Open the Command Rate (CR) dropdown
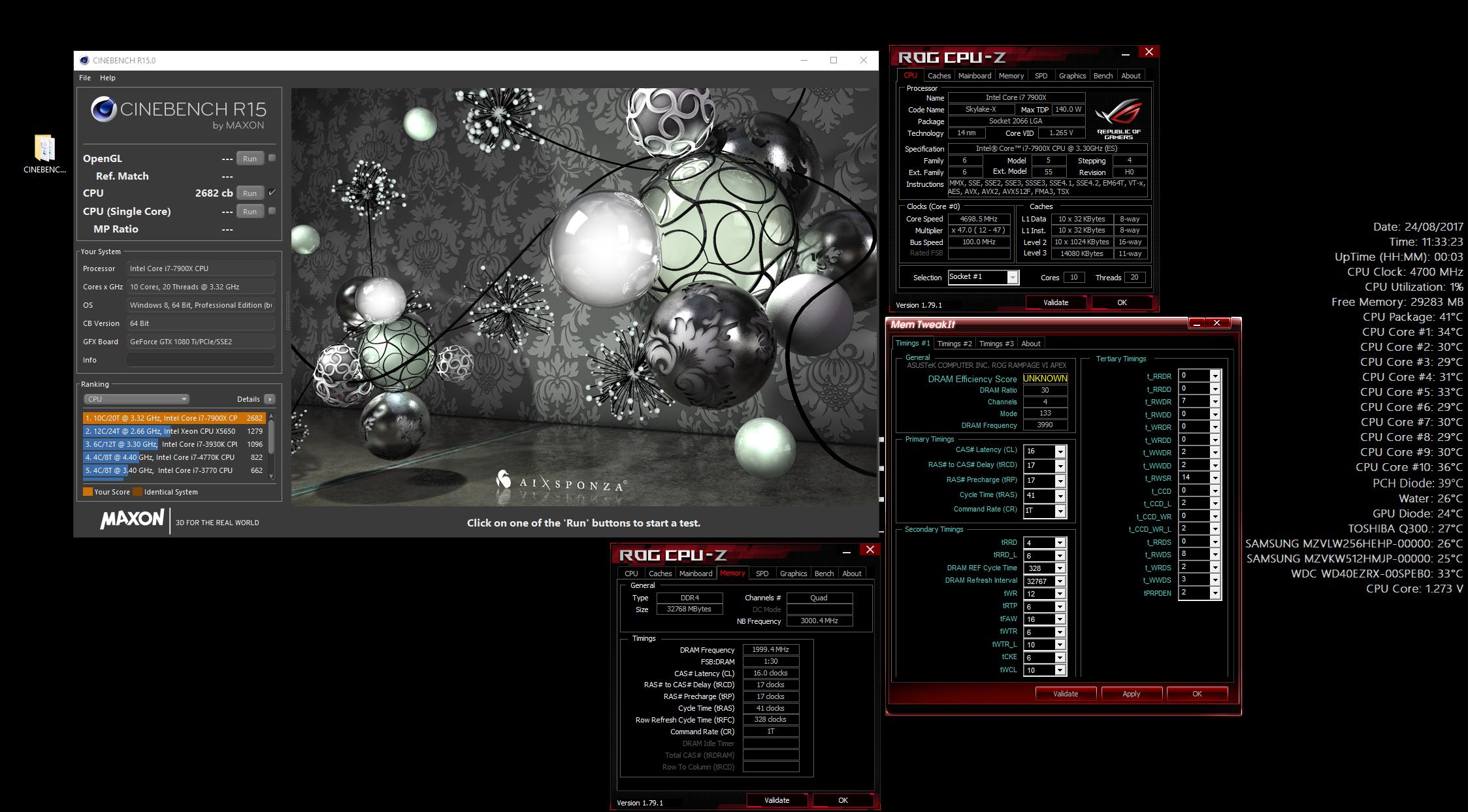1468x812 pixels. tap(1060, 511)
